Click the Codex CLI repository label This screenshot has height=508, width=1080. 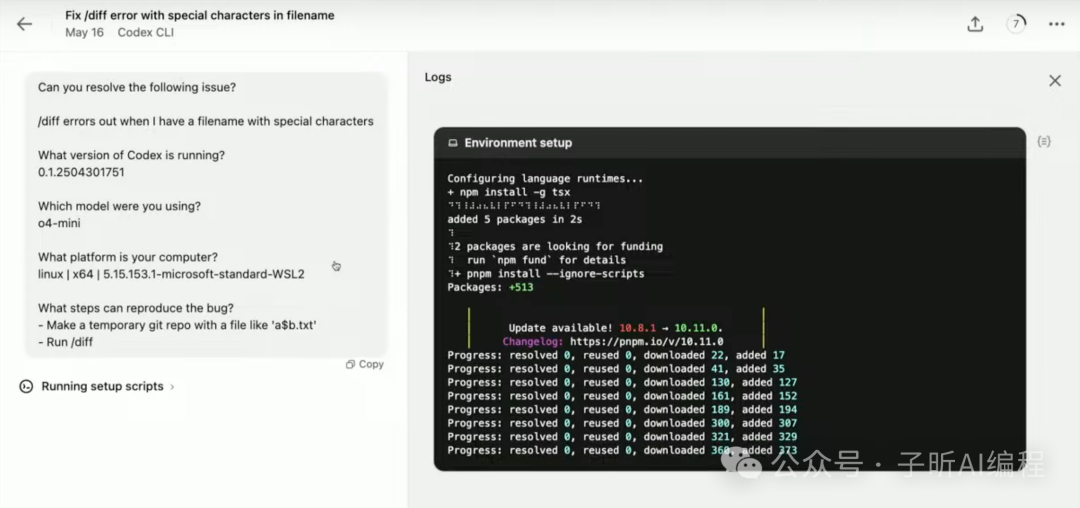point(147,32)
